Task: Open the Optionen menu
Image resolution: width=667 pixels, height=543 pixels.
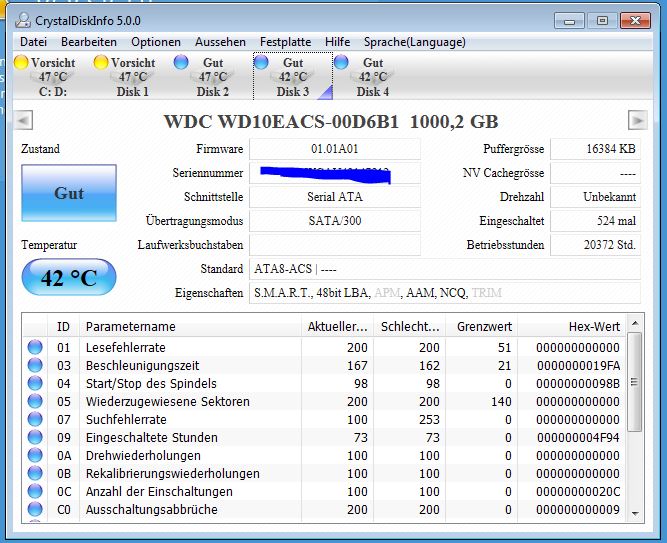Action: pyautogui.click(x=156, y=42)
